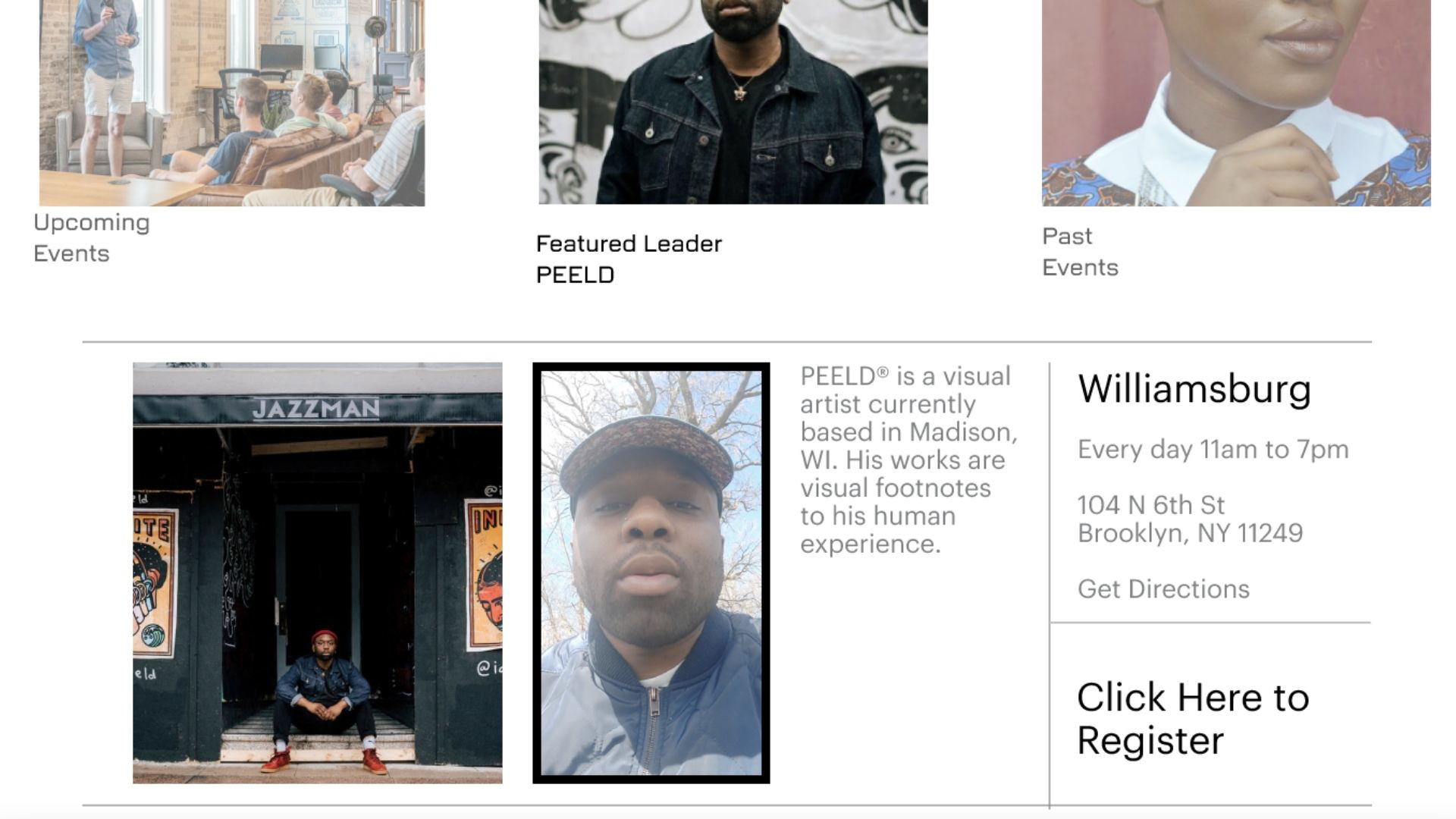
Task: Open the PEELD leader name link
Action: [x=575, y=275]
